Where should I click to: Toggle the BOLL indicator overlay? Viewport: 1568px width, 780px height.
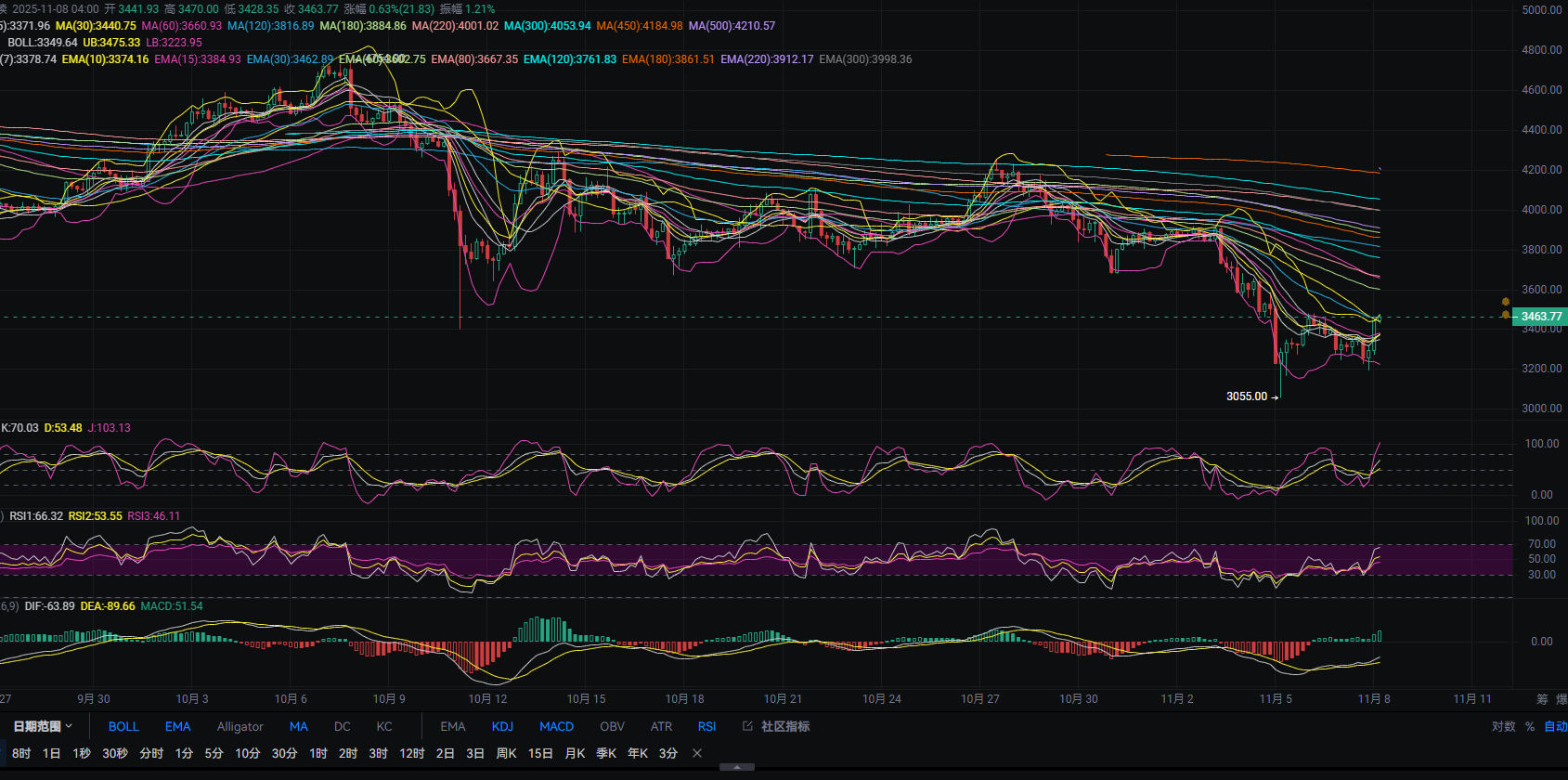[x=123, y=726]
